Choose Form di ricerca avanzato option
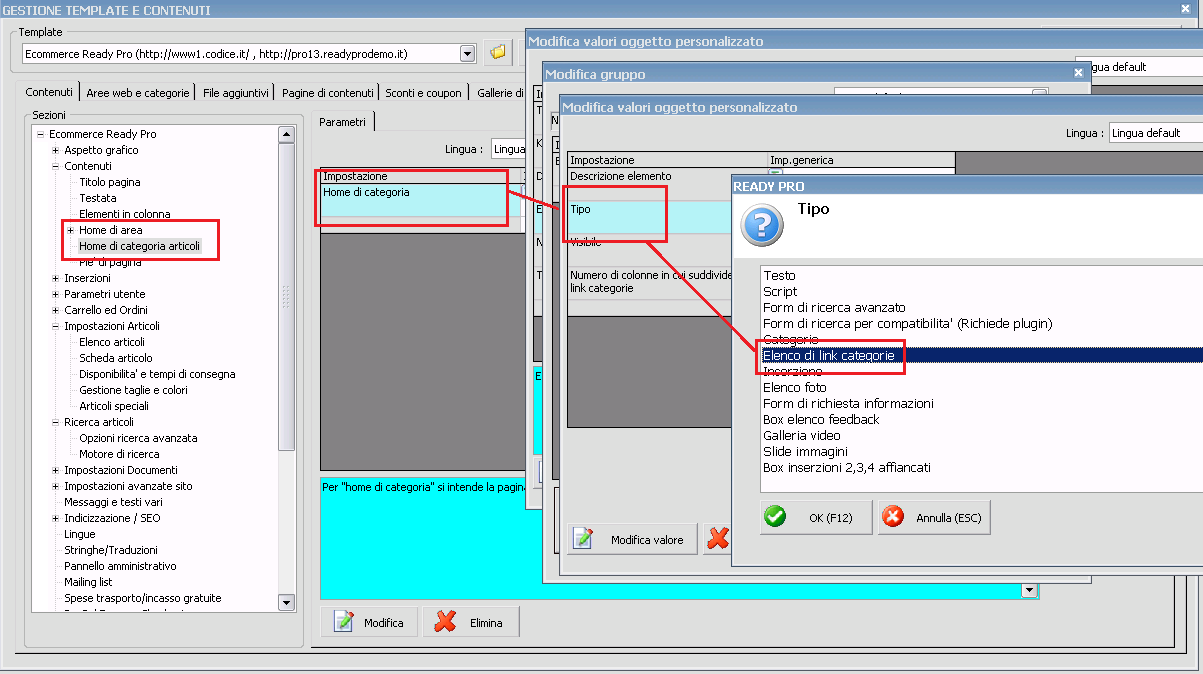Viewport: 1203px width, 674px height. [834, 307]
